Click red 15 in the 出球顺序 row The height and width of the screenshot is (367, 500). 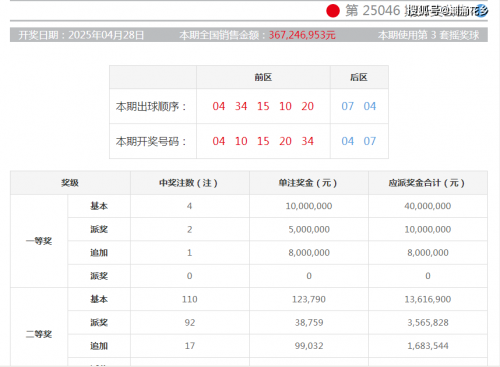[263, 106]
